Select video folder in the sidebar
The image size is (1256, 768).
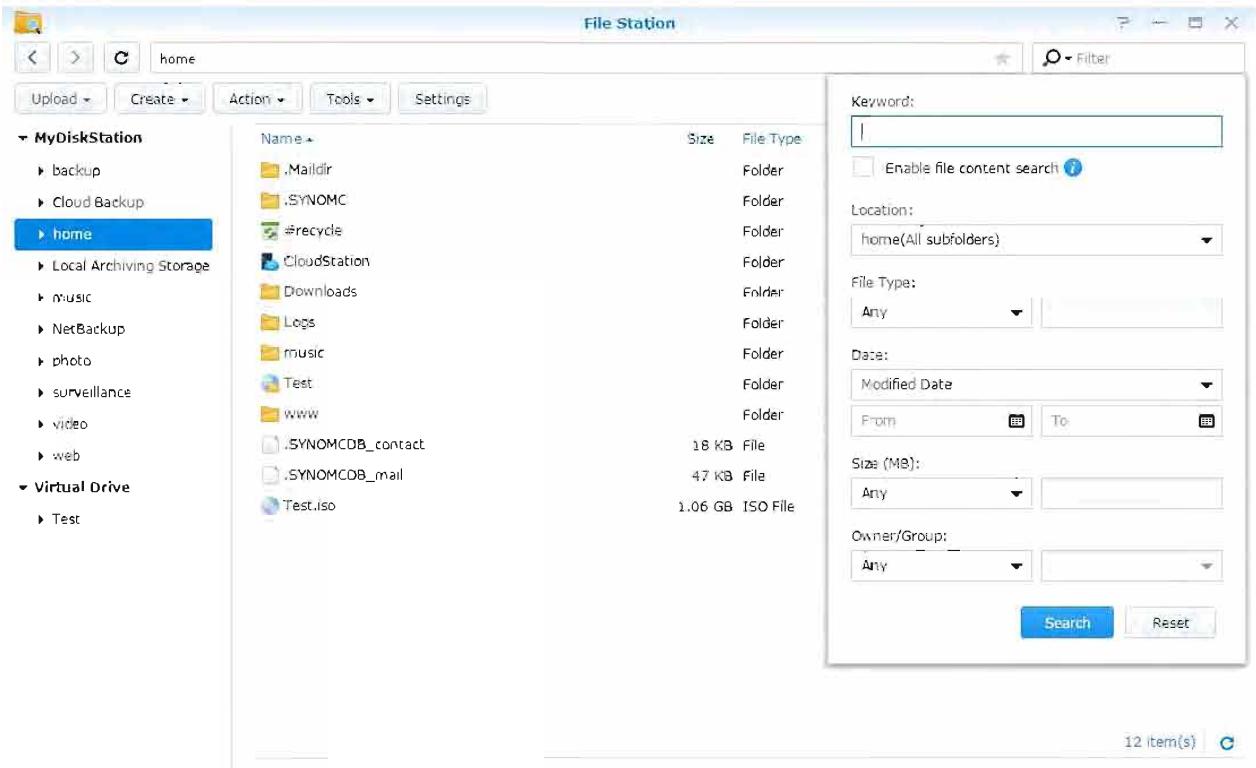(70, 424)
